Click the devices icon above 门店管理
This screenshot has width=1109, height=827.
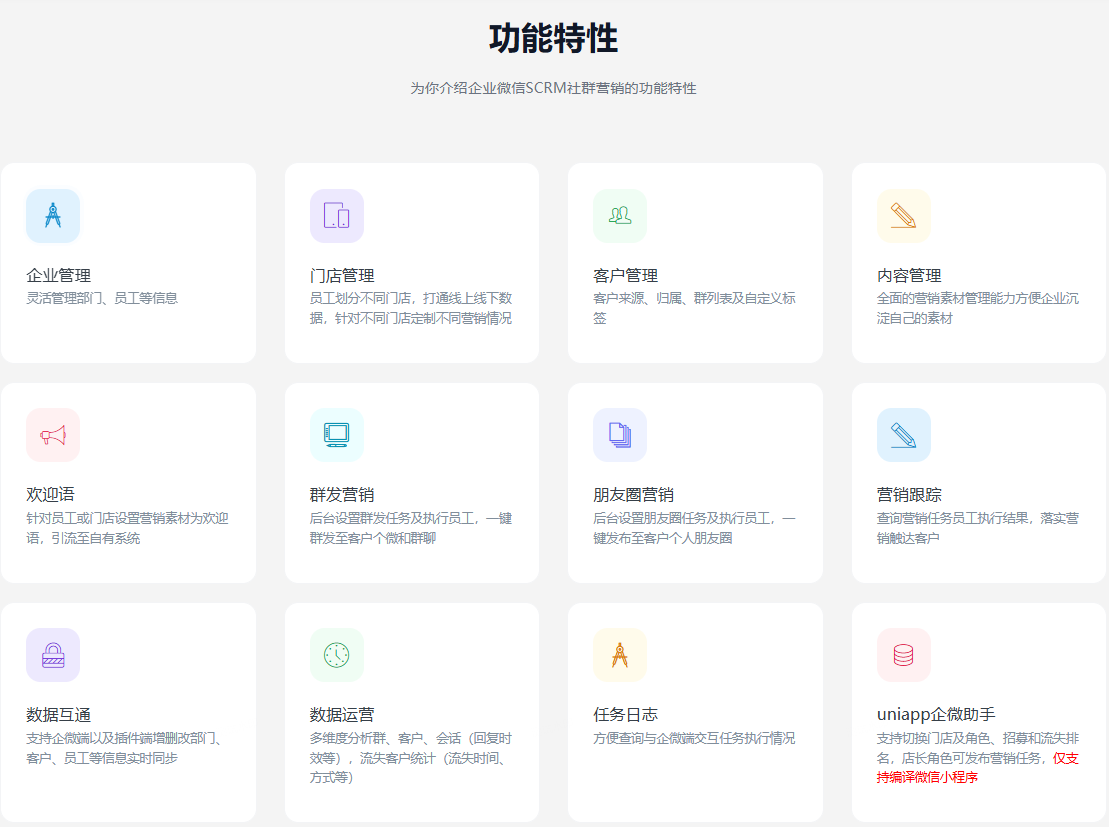[336, 216]
